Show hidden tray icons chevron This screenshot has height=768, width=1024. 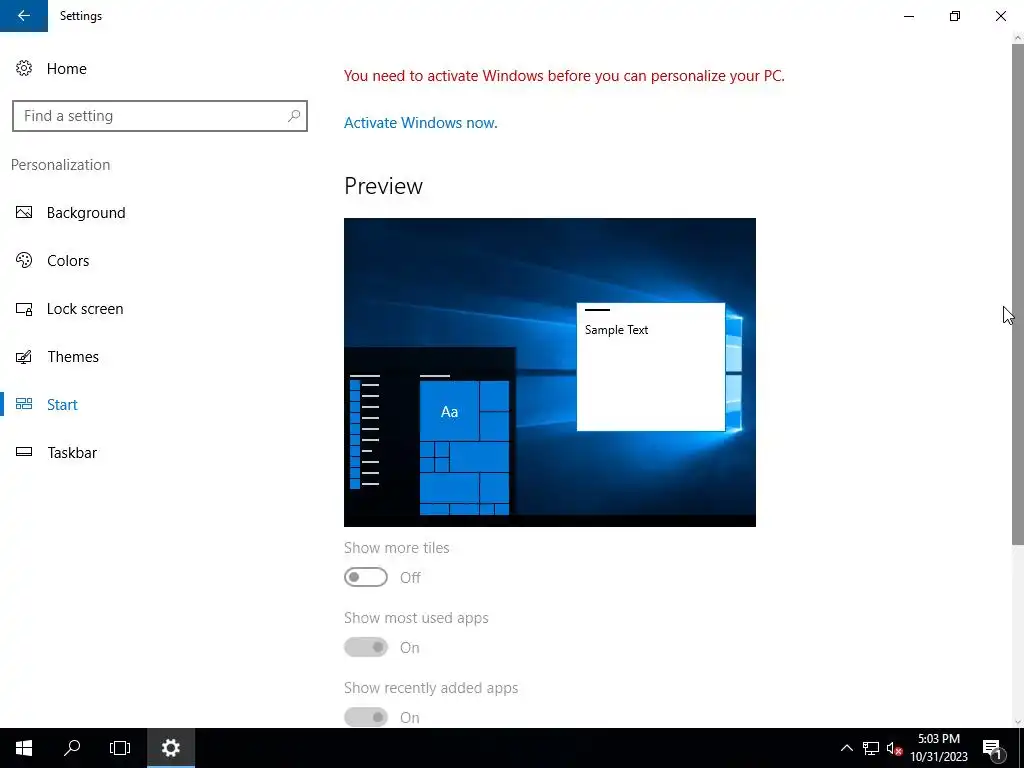click(846, 748)
